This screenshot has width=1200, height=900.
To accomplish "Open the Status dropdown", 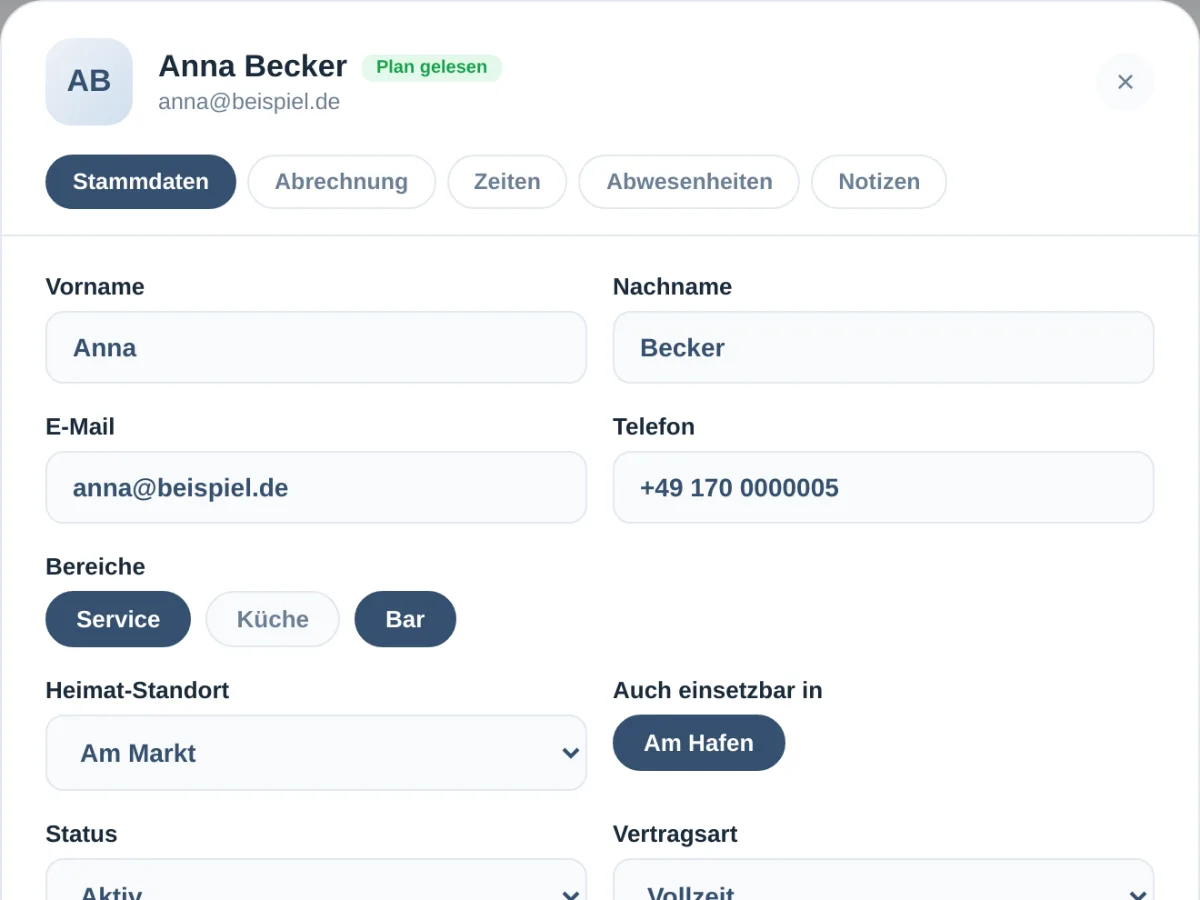I will pyautogui.click(x=316, y=880).
